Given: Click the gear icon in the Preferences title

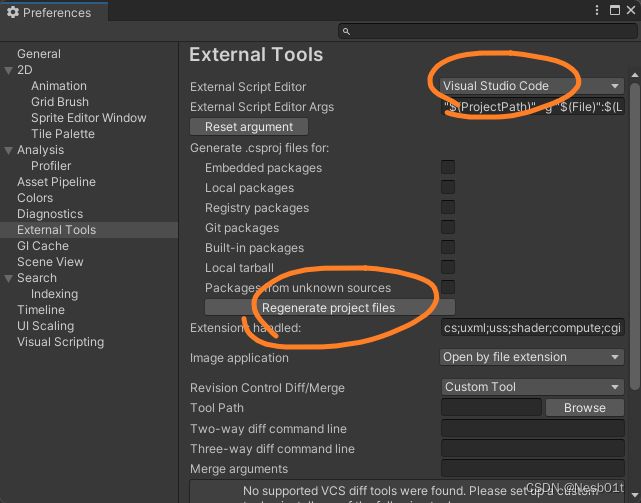Looking at the screenshot, I should [11, 13].
